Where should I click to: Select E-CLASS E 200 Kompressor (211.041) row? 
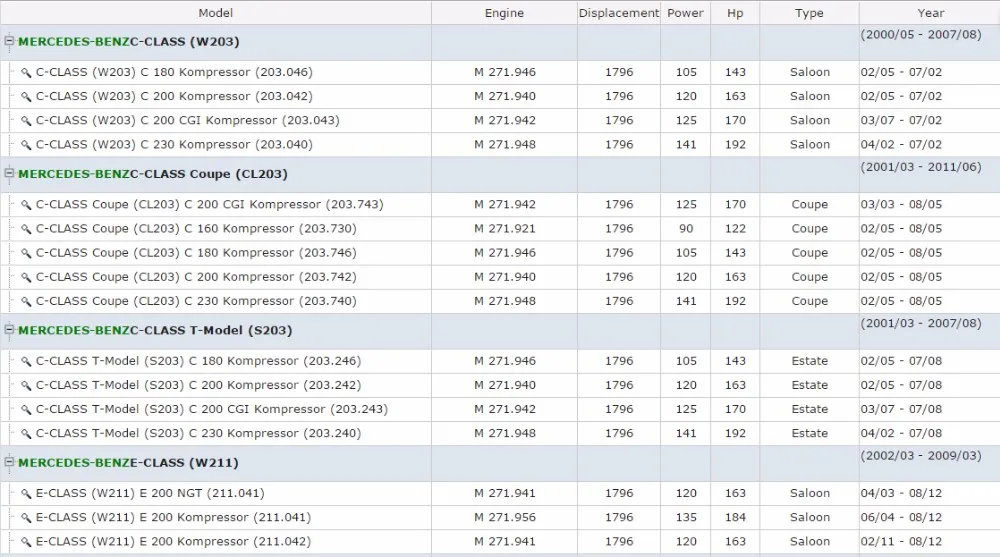point(500,517)
